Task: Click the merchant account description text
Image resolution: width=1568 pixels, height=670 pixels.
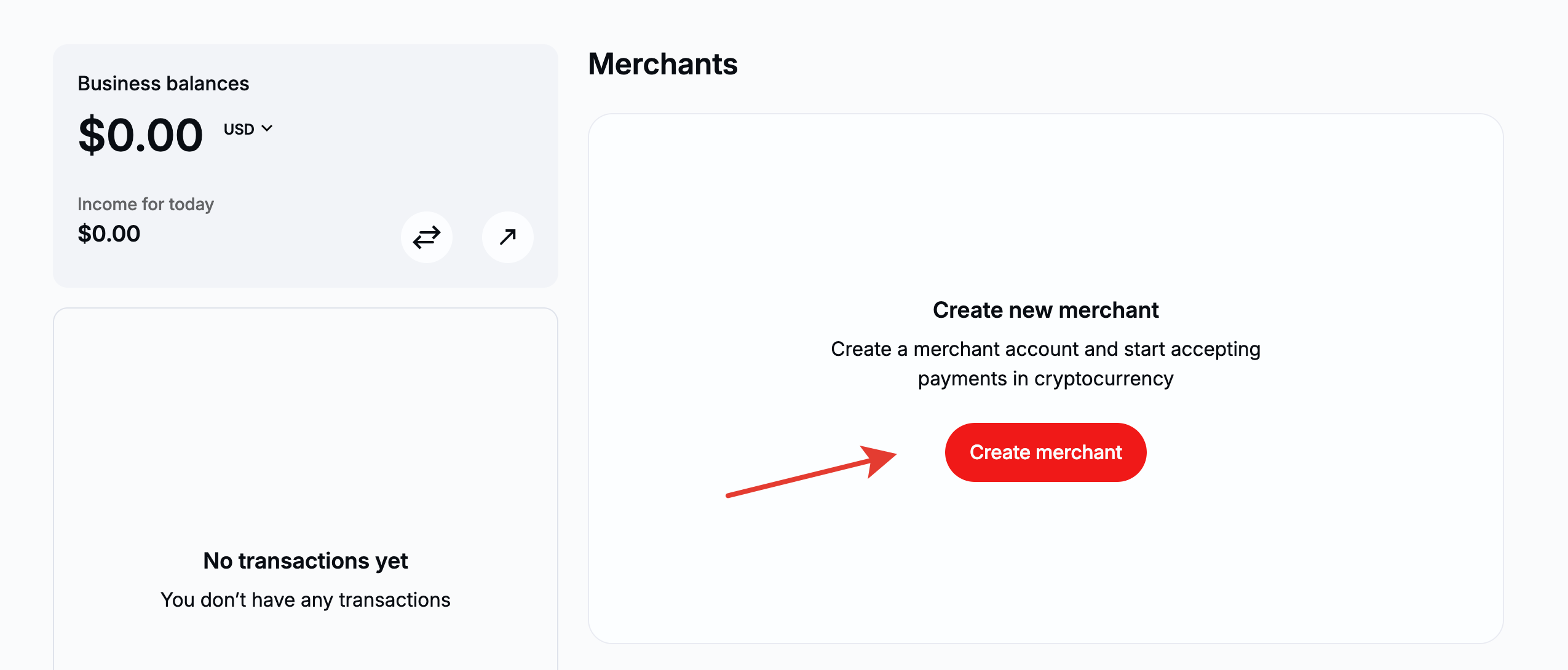Action: (1045, 349)
